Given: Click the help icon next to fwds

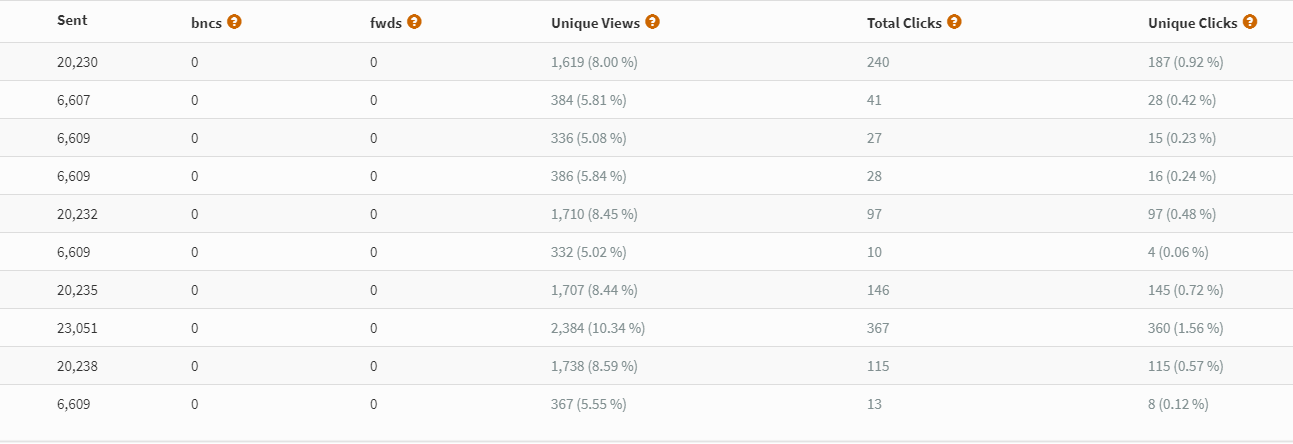Looking at the screenshot, I should click(x=414, y=21).
